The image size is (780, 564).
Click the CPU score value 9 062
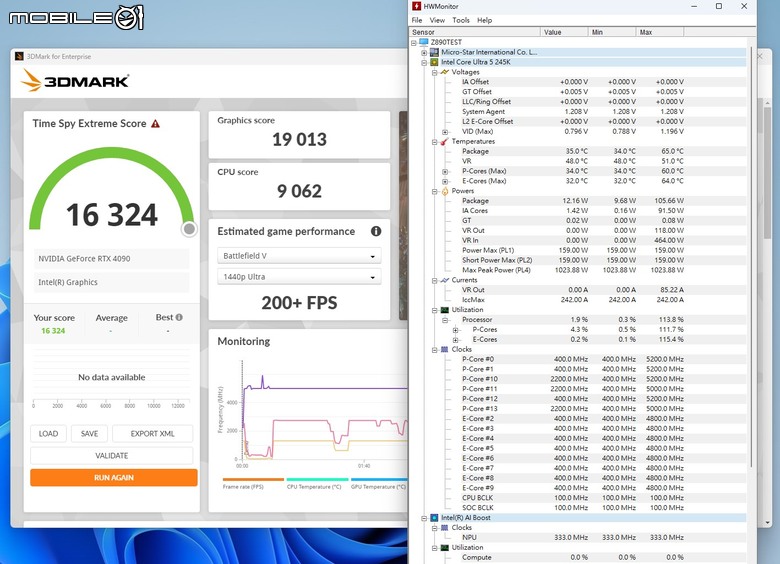click(299, 191)
